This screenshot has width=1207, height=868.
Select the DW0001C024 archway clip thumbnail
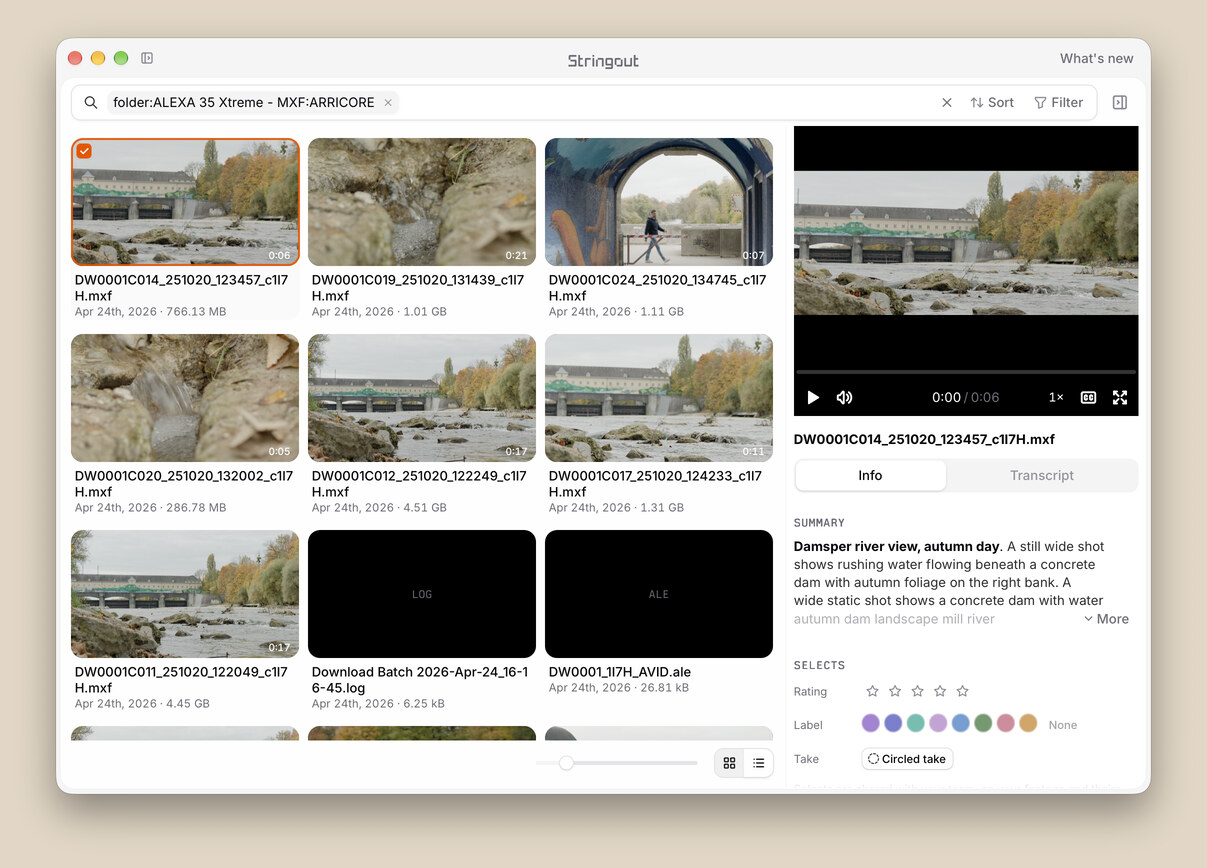coord(659,202)
